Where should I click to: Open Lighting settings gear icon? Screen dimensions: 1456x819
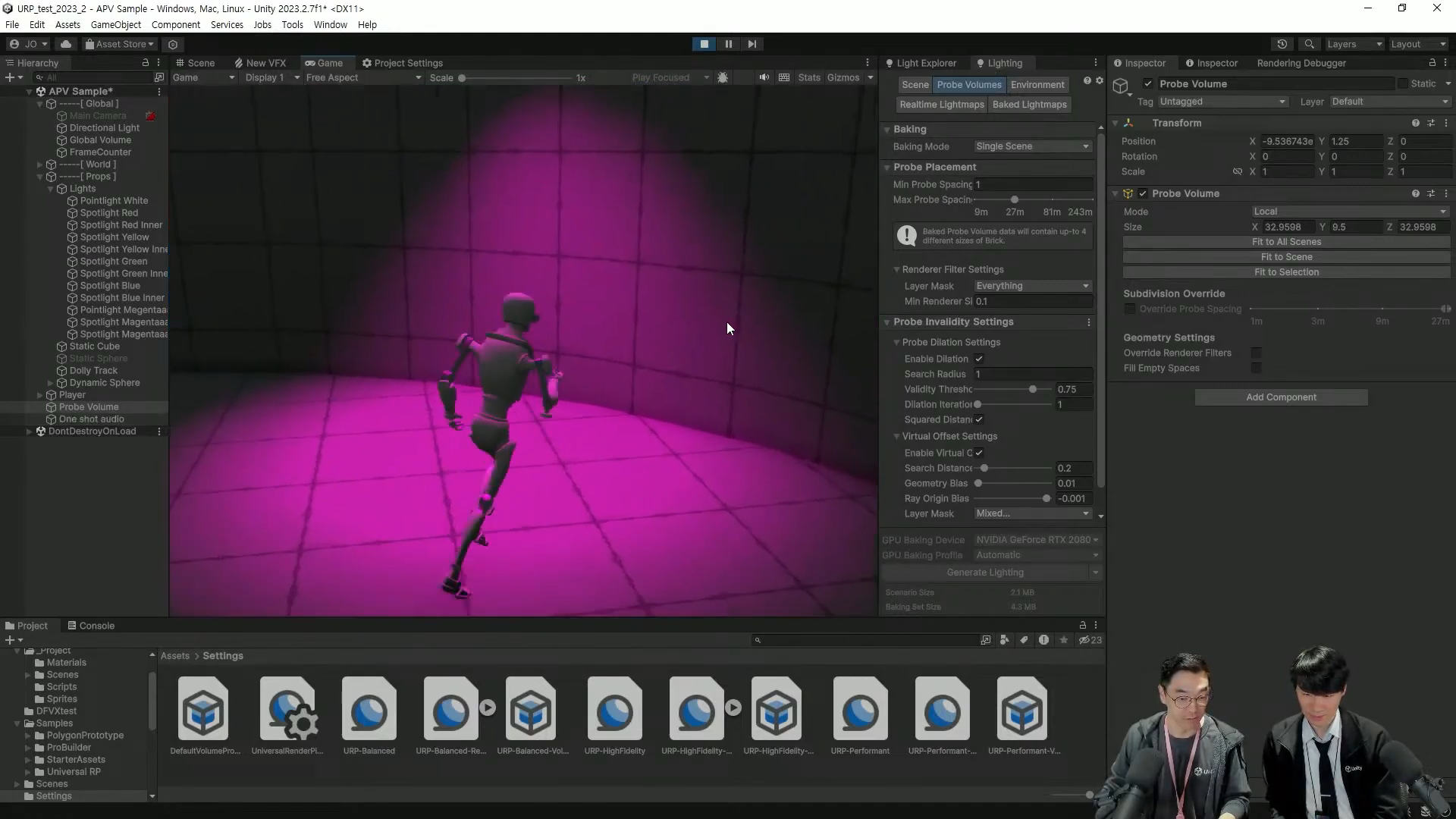(x=1099, y=80)
